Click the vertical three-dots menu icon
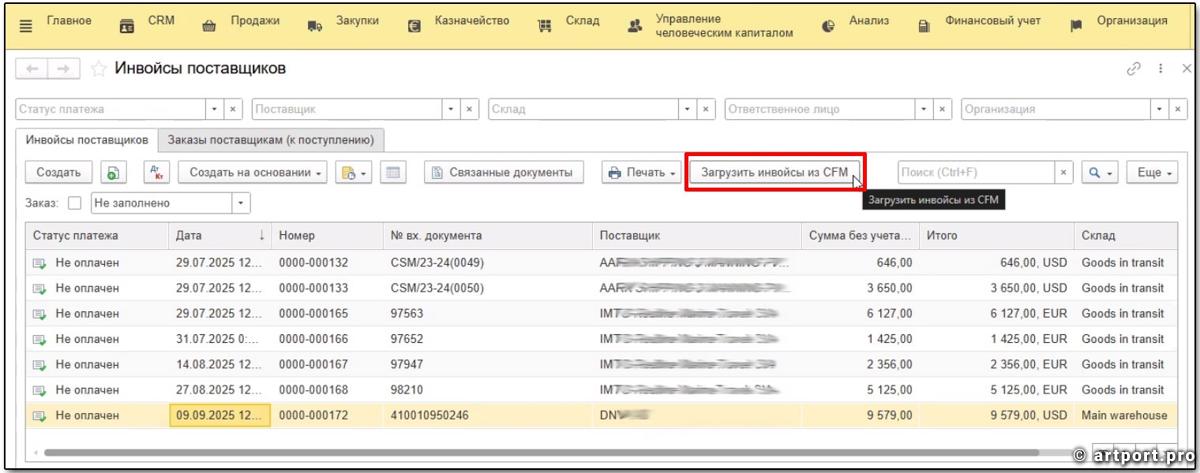This screenshot has height=473, width=1200. (1160, 69)
